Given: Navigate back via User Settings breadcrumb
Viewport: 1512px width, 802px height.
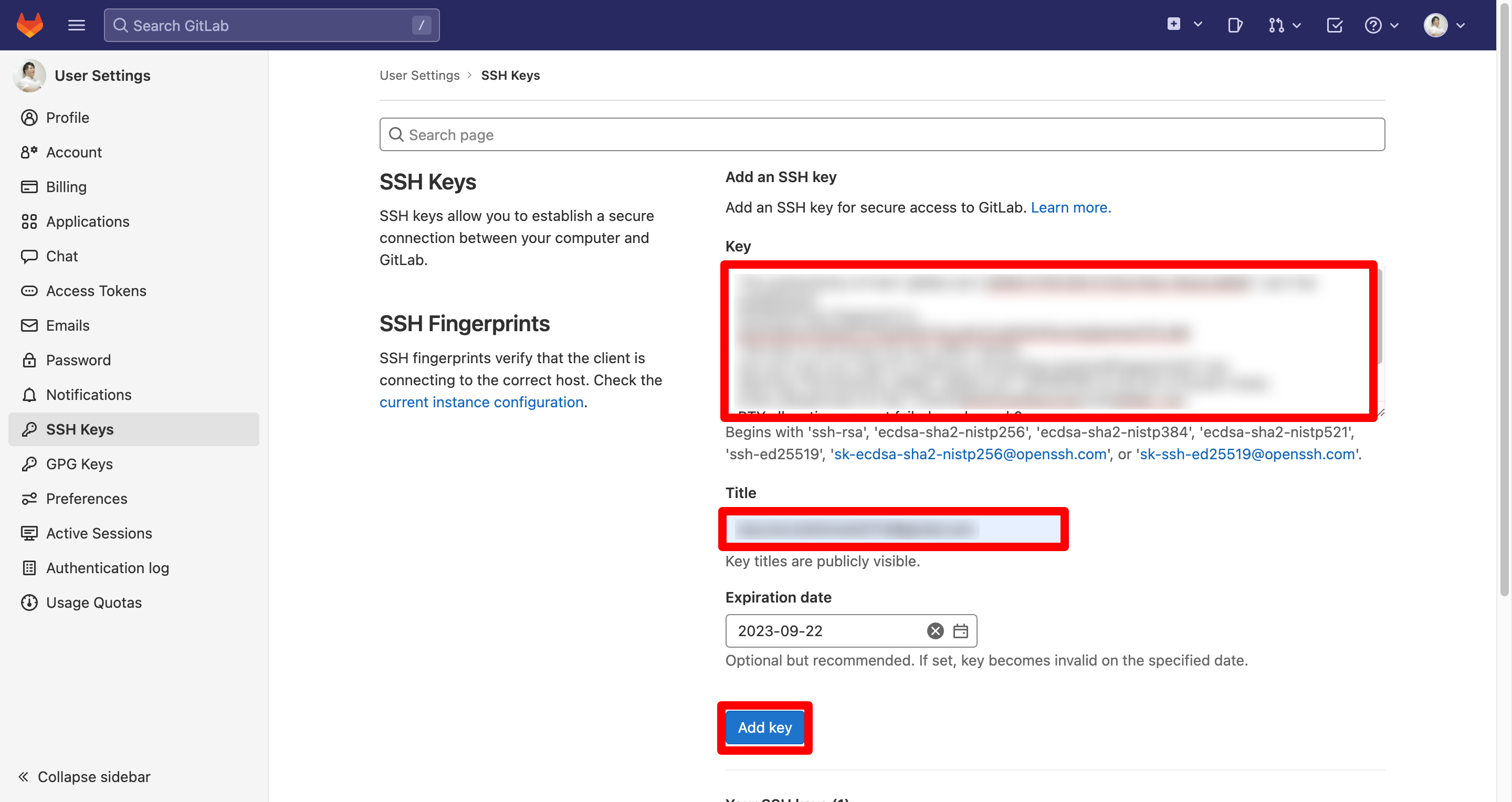Looking at the screenshot, I should 419,75.
